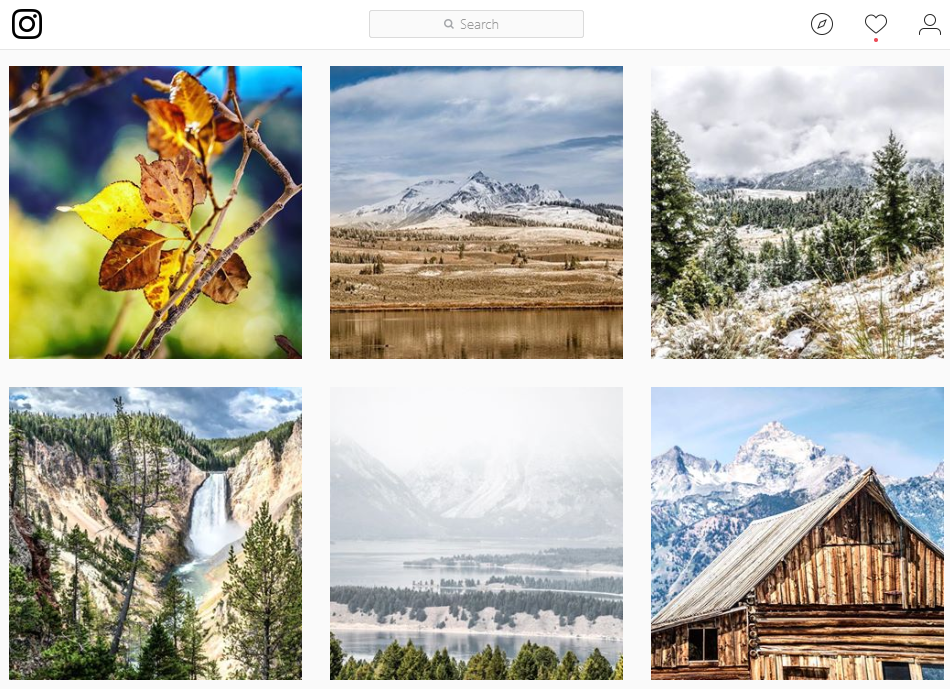Click the red notification dot under heart
This screenshot has width=950, height=689.
pyautogui.click(x=875, y=40)
